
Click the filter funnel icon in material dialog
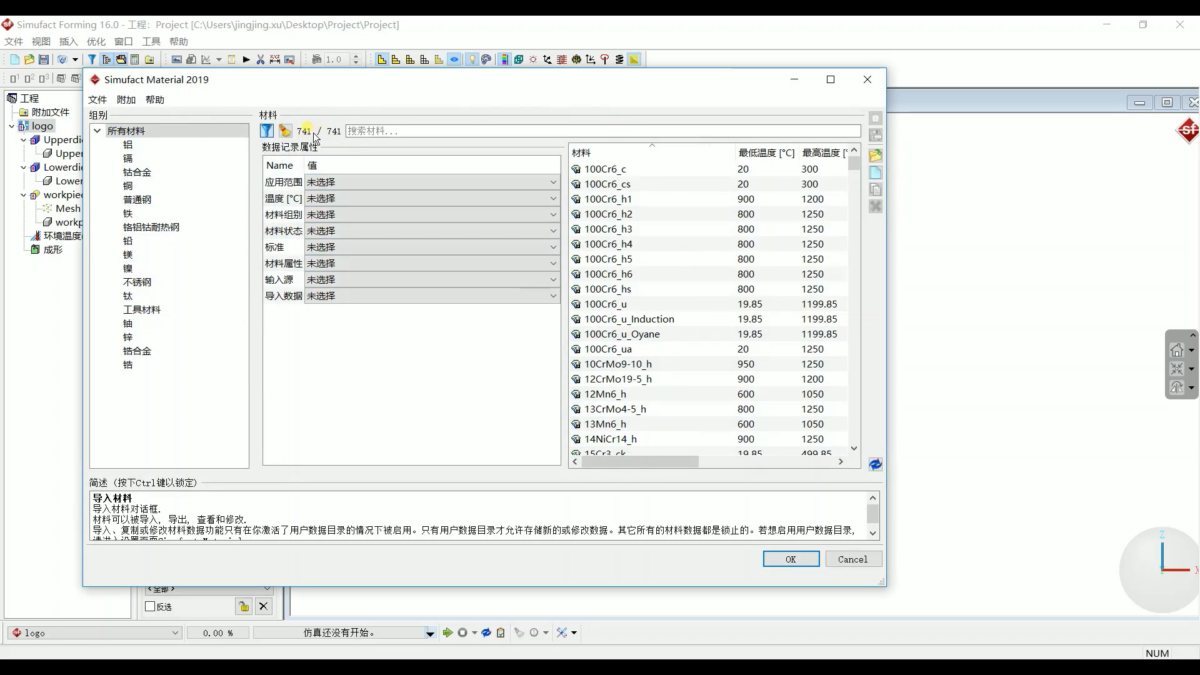[267, 131]
